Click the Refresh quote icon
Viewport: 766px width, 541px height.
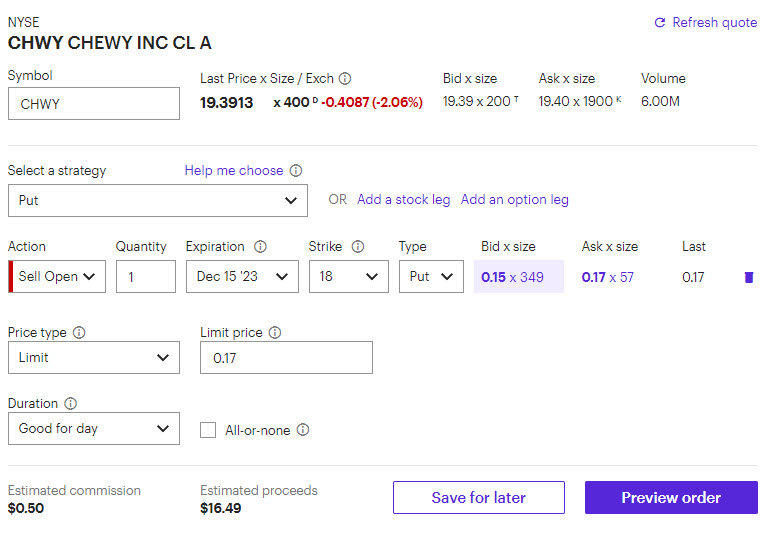click(x=660, y=23)
